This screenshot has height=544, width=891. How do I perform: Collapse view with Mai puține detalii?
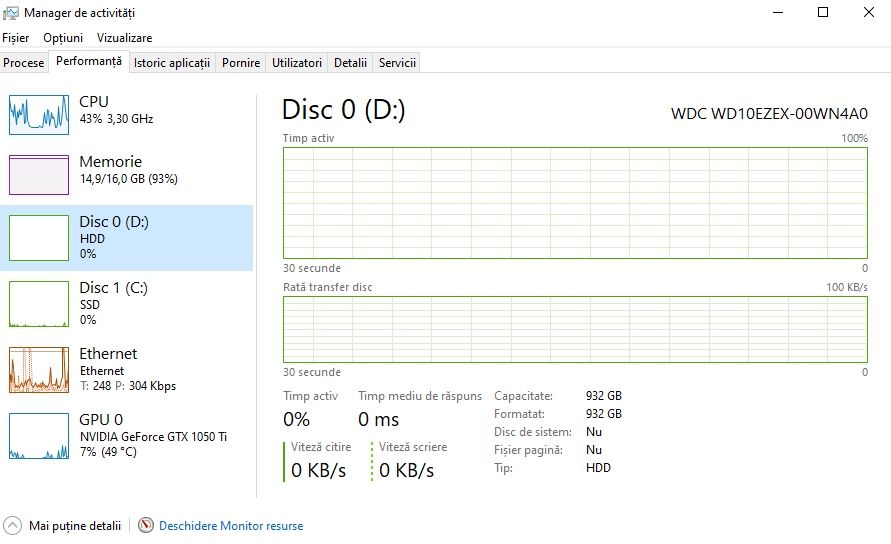[x=74, y=525]
